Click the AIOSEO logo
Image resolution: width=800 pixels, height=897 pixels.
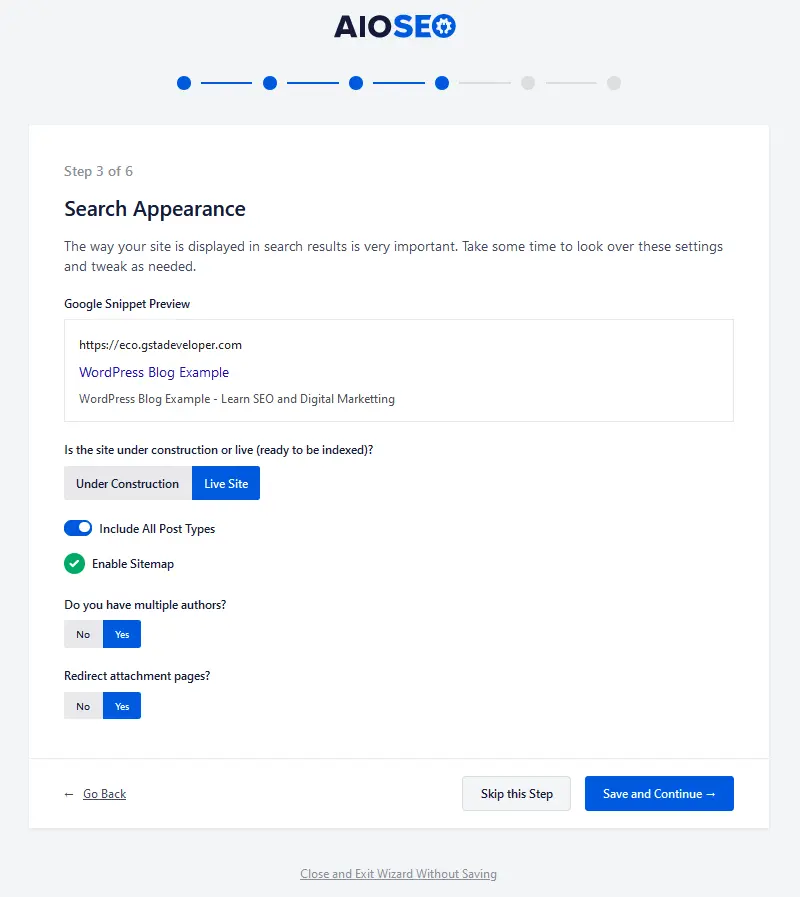pos(395,26)
